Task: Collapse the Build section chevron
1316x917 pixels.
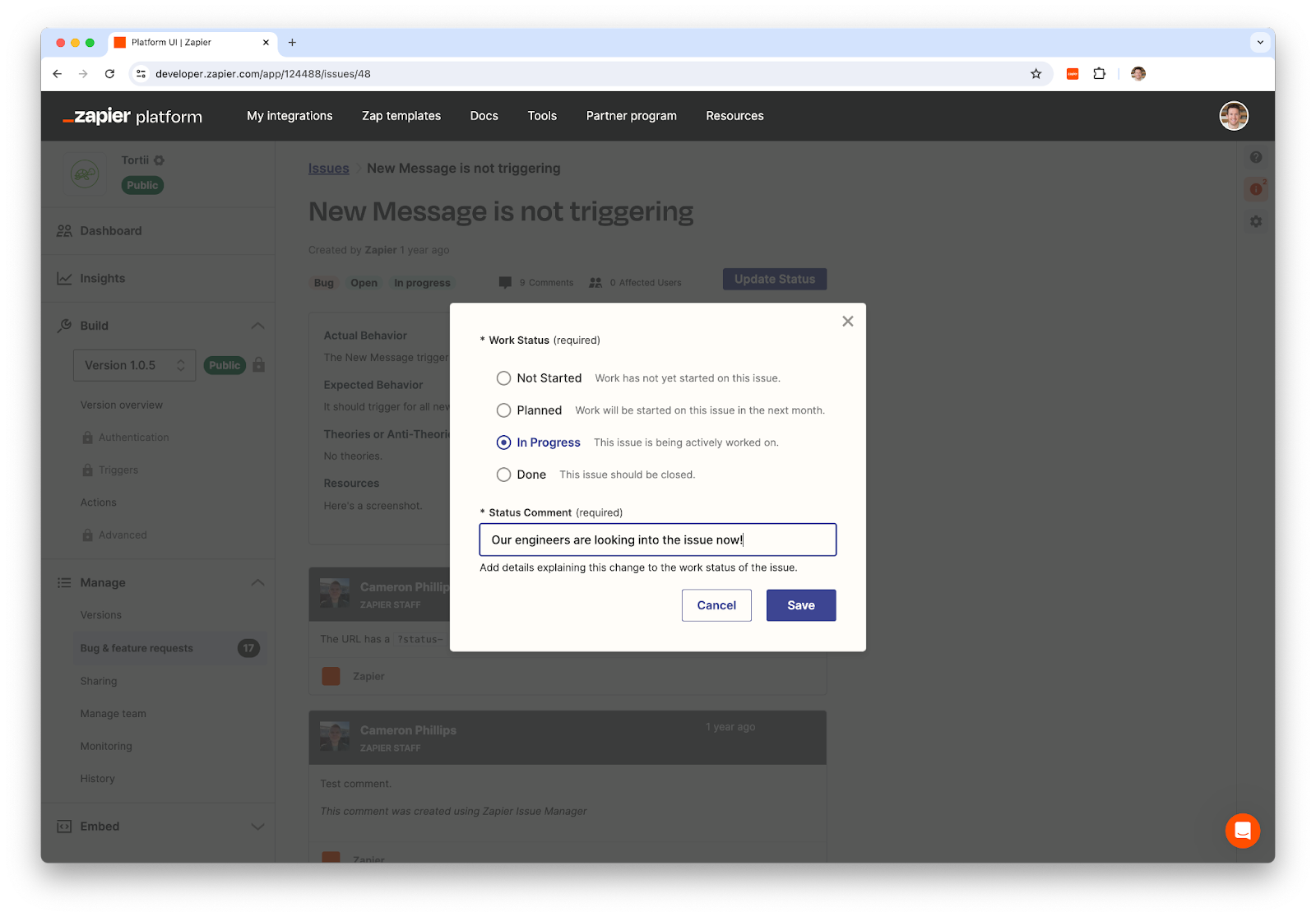Action: click(x=257, y=326)
